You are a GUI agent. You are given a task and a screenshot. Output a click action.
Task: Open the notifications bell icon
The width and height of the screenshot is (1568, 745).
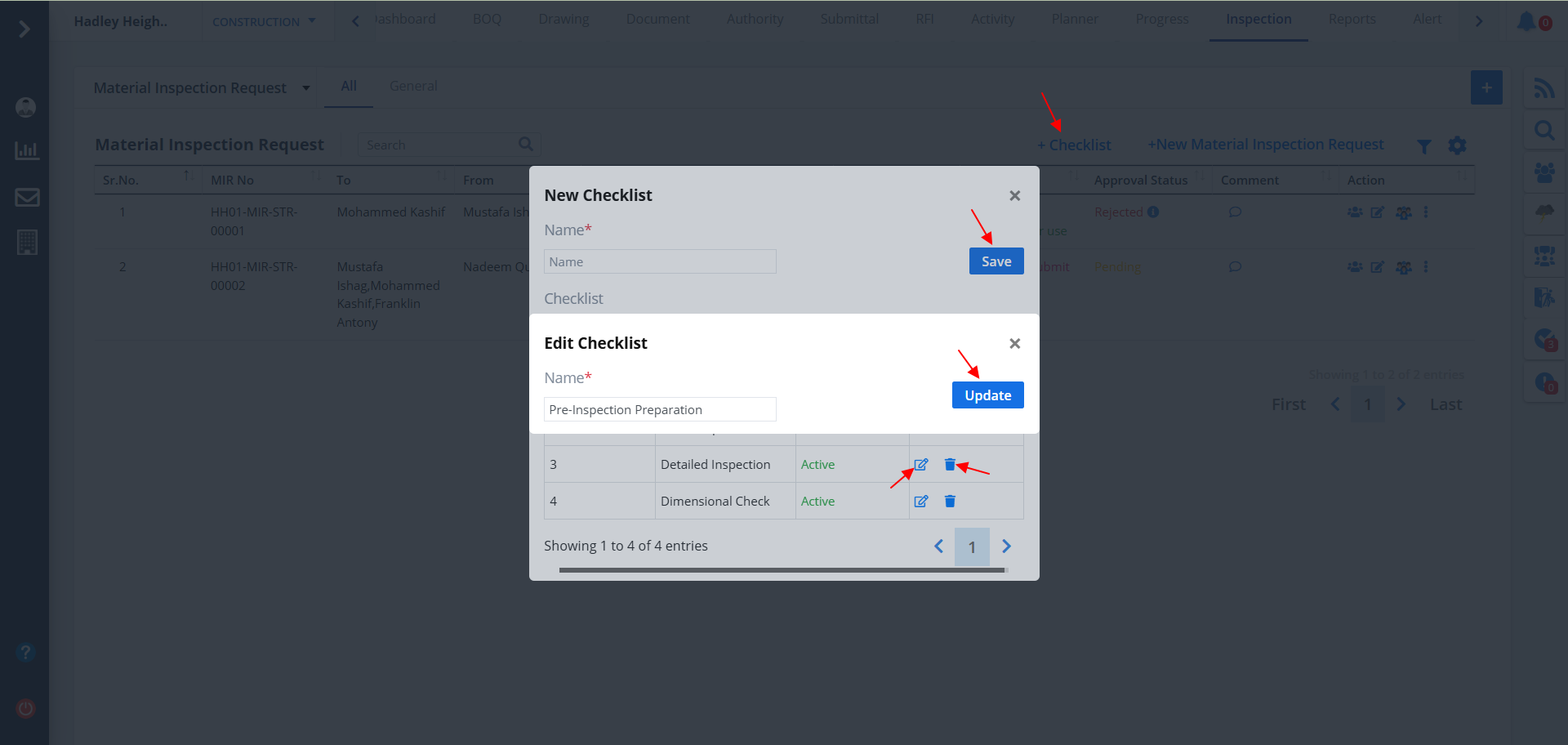(x=1526, y=21)
